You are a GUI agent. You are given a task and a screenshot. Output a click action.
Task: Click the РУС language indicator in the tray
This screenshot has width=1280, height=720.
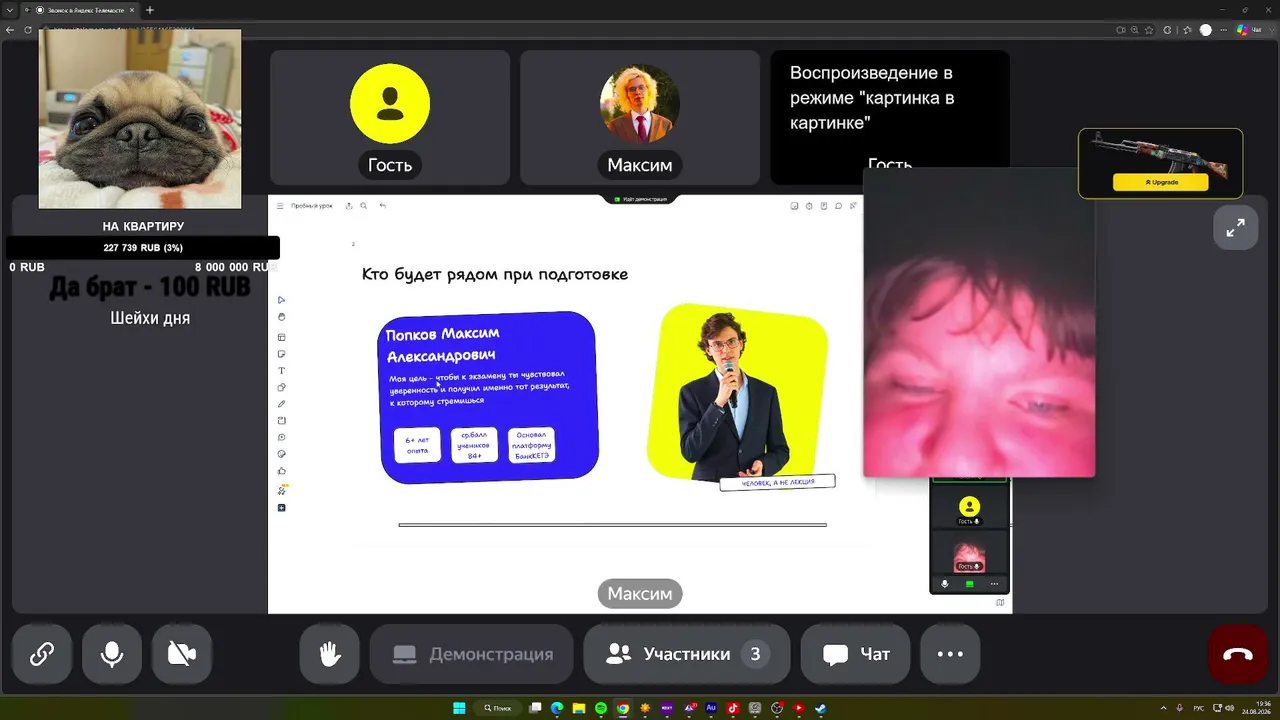(1199, 708)
